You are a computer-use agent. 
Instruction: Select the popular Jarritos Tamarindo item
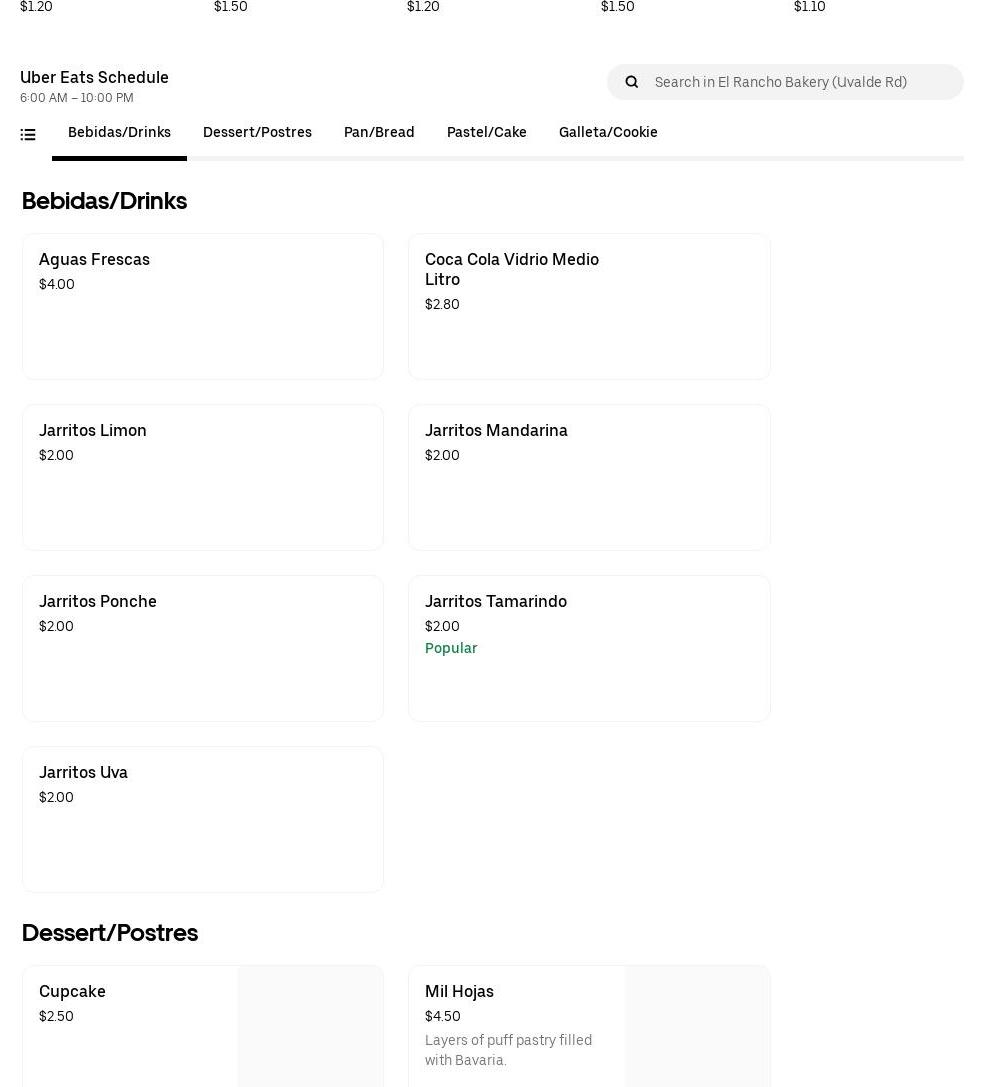pyautogui.click(x=589, y=648)
